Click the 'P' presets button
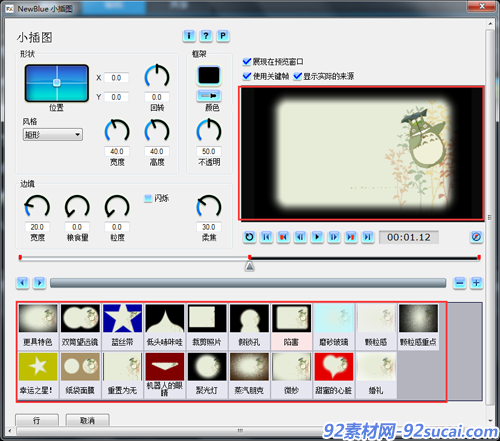This screenshot has height=441, width=500. pyautogui.click(x=223, y=36)
